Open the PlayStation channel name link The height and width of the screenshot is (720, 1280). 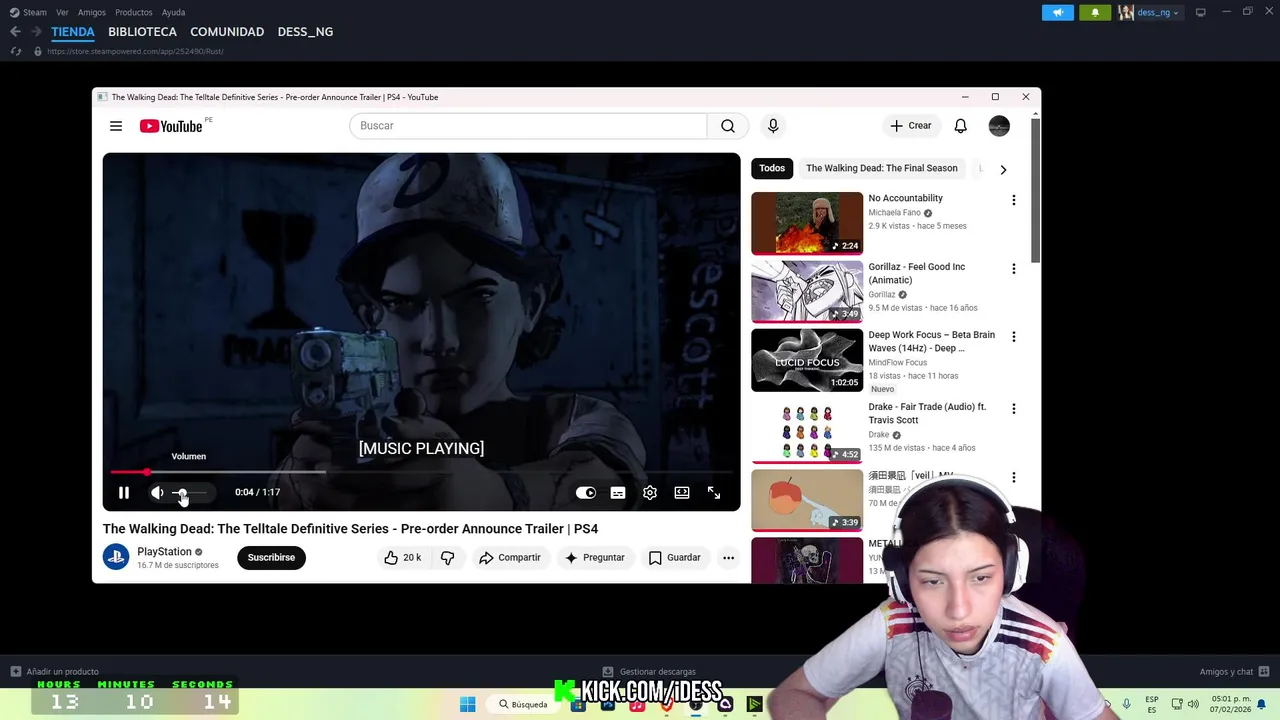click(164, 552)
